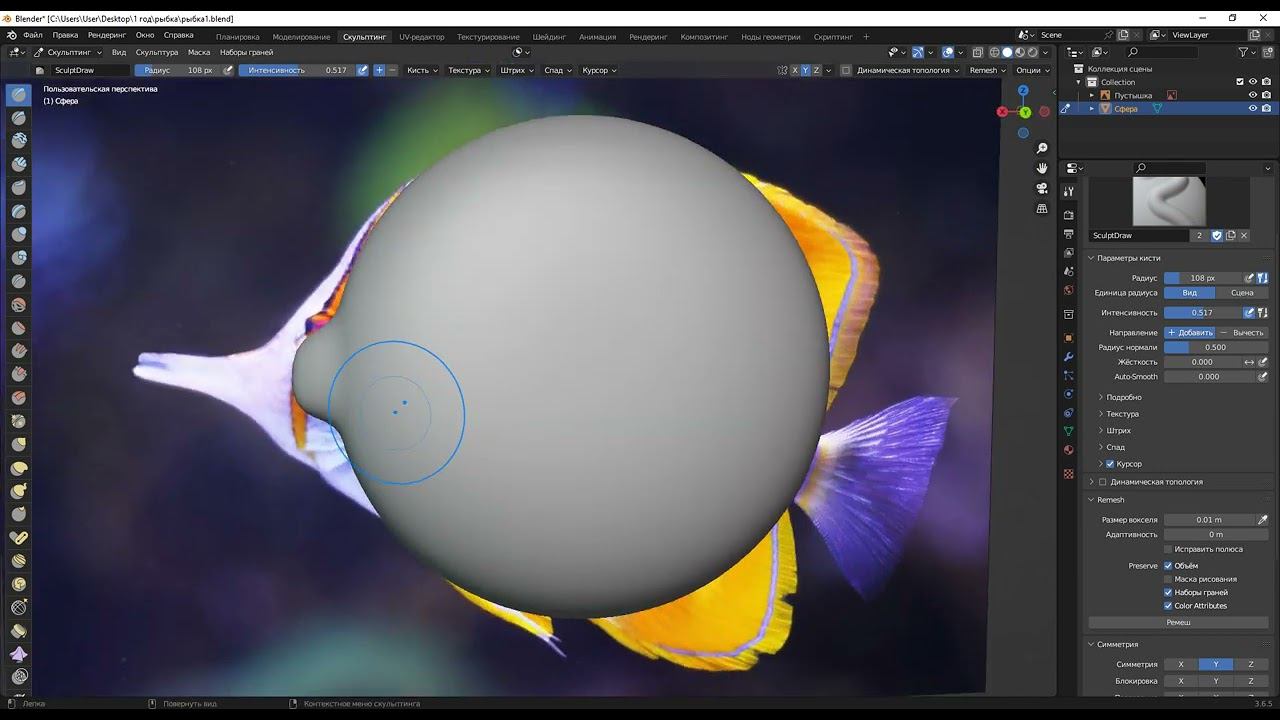Uncheck Color Attributes checkbox
Viewport: 1280px width, 720px height.
pyautogui.click(x=1168, y=606)
